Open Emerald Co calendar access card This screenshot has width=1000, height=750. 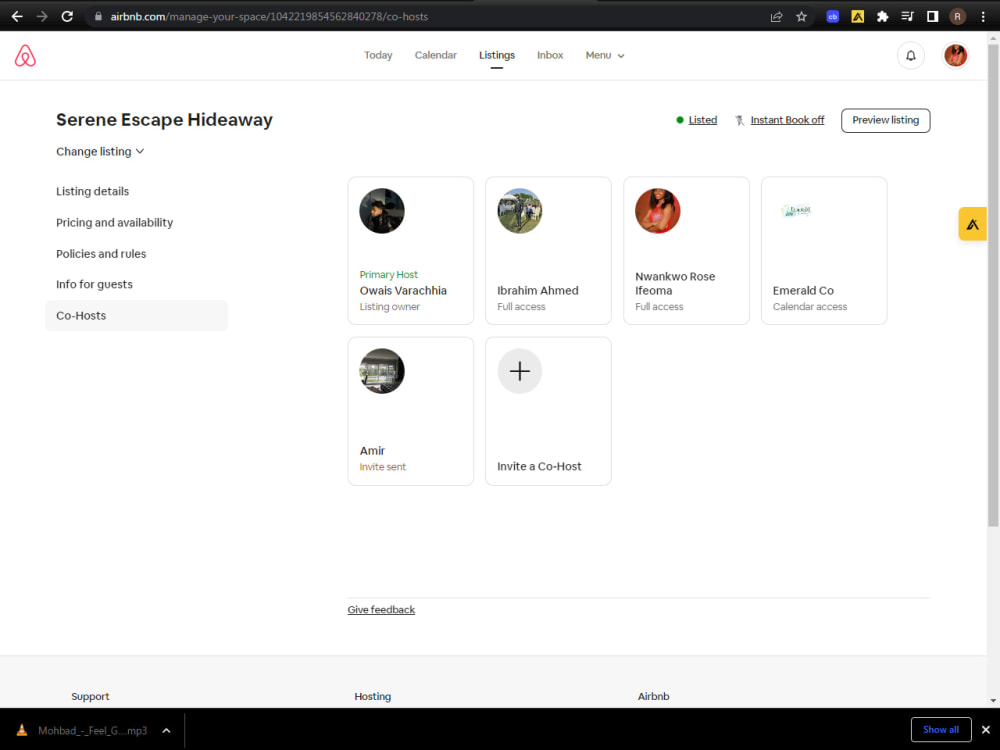(x=823, y=251)
